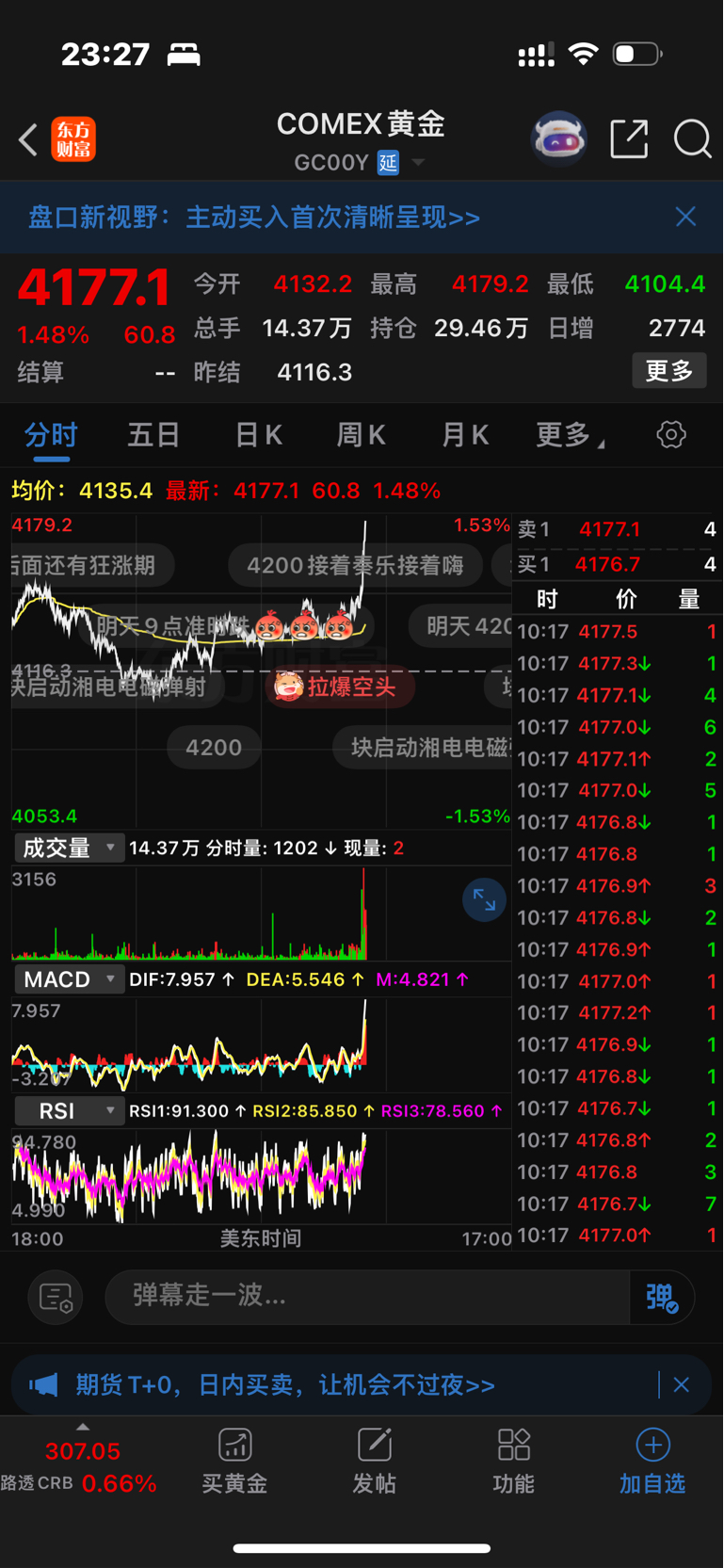Tap the COMEX黄金 title
The width and height of the screenshot is (724, 1568).
tap(361, 123)
